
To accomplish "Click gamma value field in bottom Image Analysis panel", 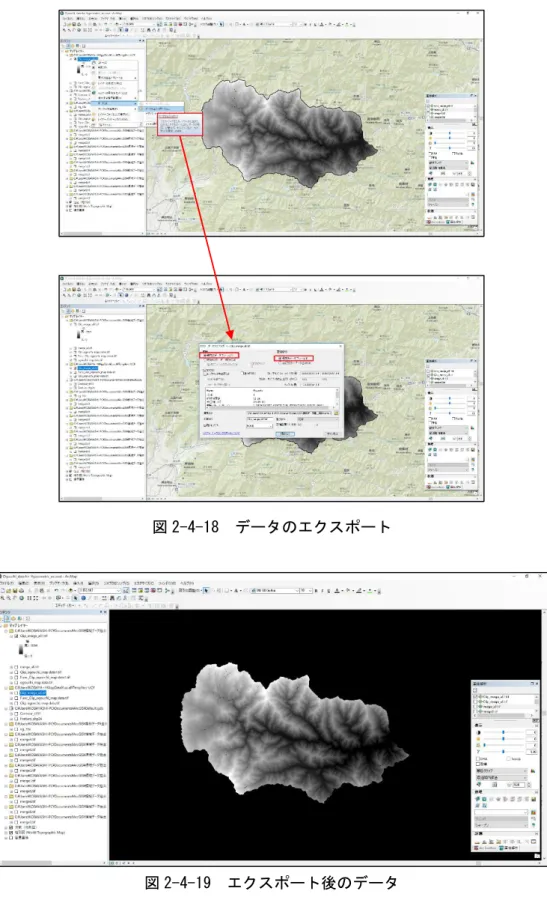I will click(532, 752).
